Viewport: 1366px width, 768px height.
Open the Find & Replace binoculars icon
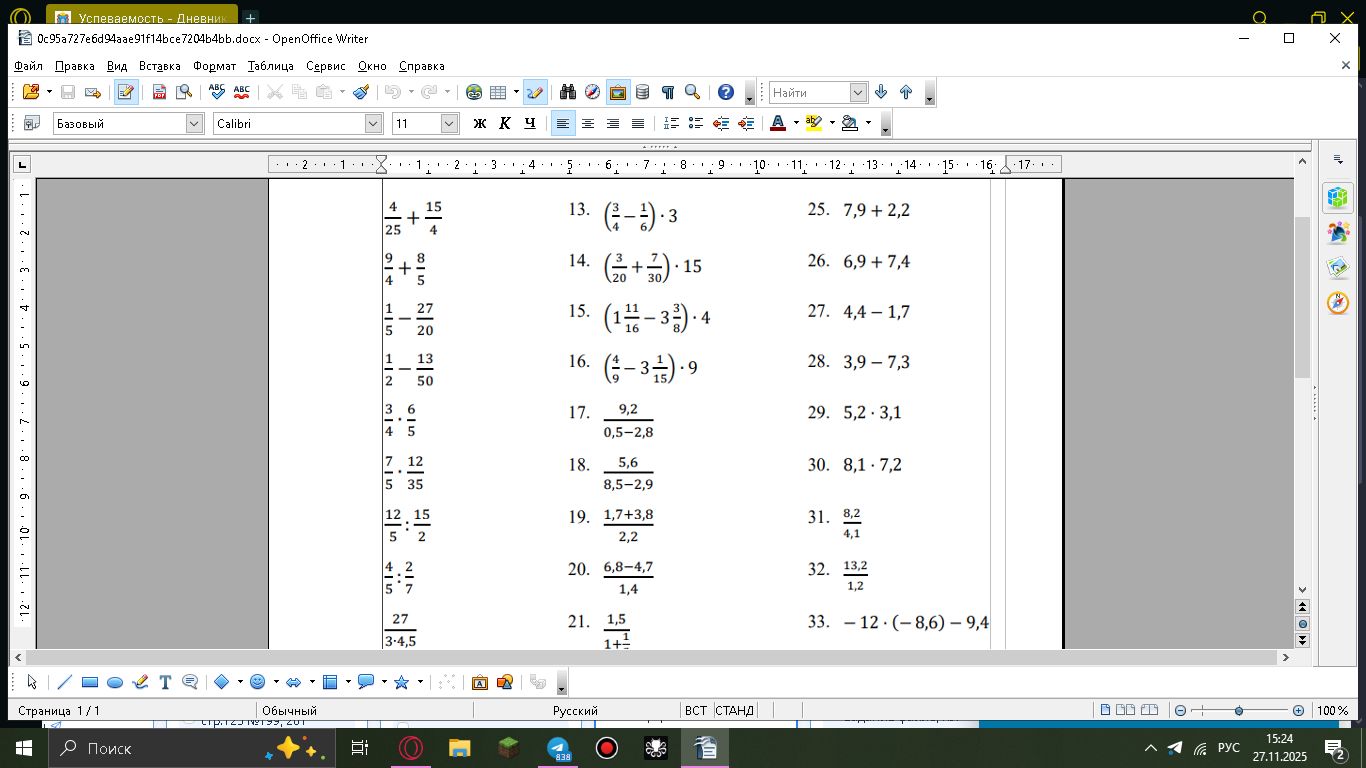[568, 92]
